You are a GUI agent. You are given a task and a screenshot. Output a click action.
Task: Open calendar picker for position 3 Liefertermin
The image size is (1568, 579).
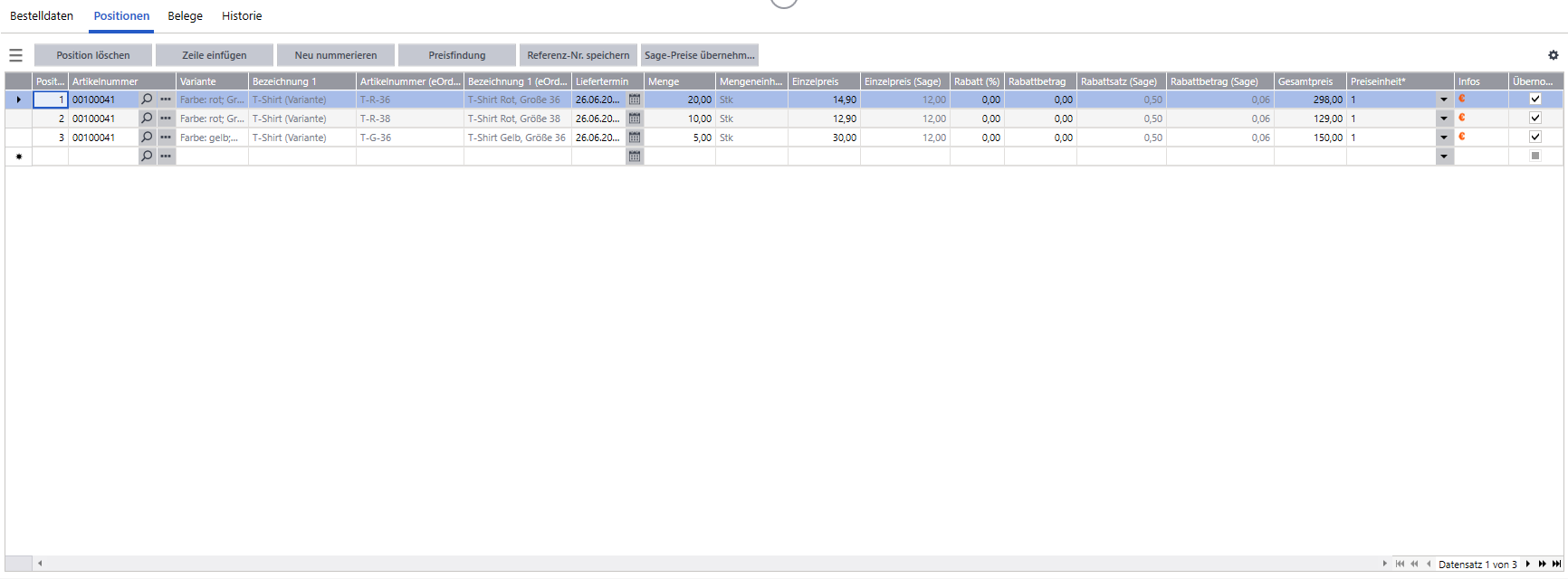(635, 138)
